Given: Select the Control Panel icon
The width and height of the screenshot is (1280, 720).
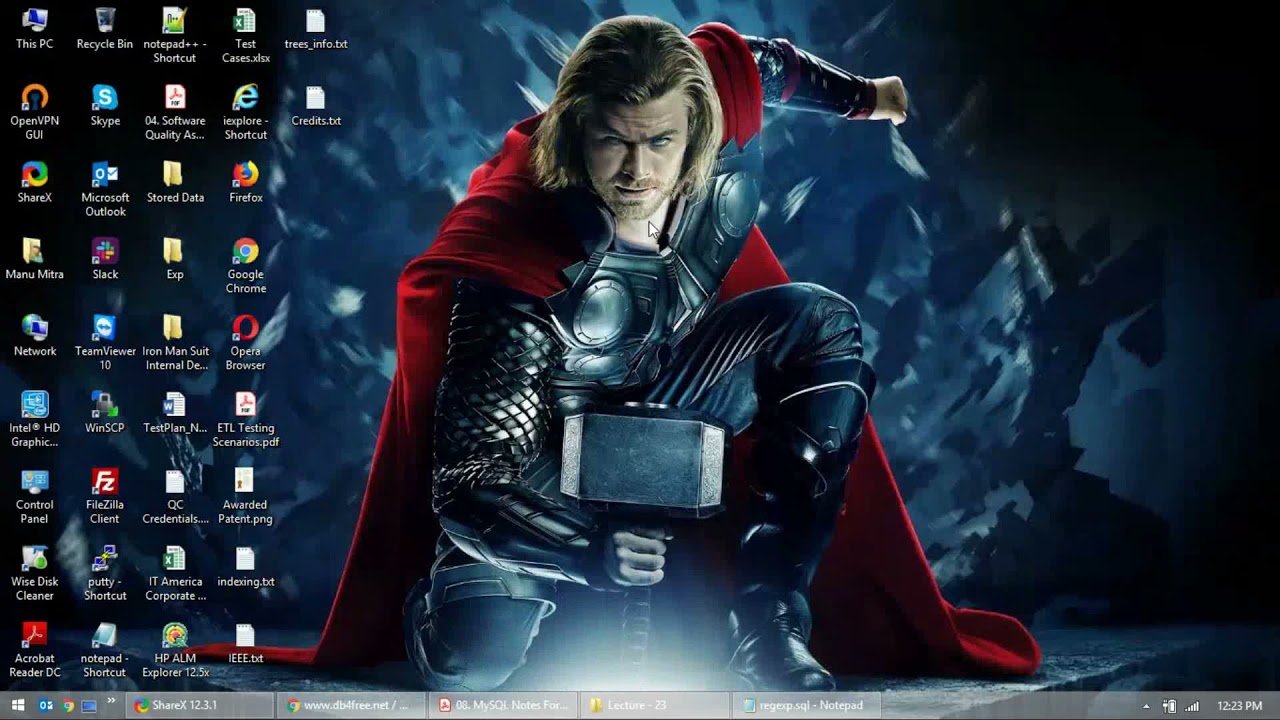Looking at the screenshot, I should (x=34, y=497).
